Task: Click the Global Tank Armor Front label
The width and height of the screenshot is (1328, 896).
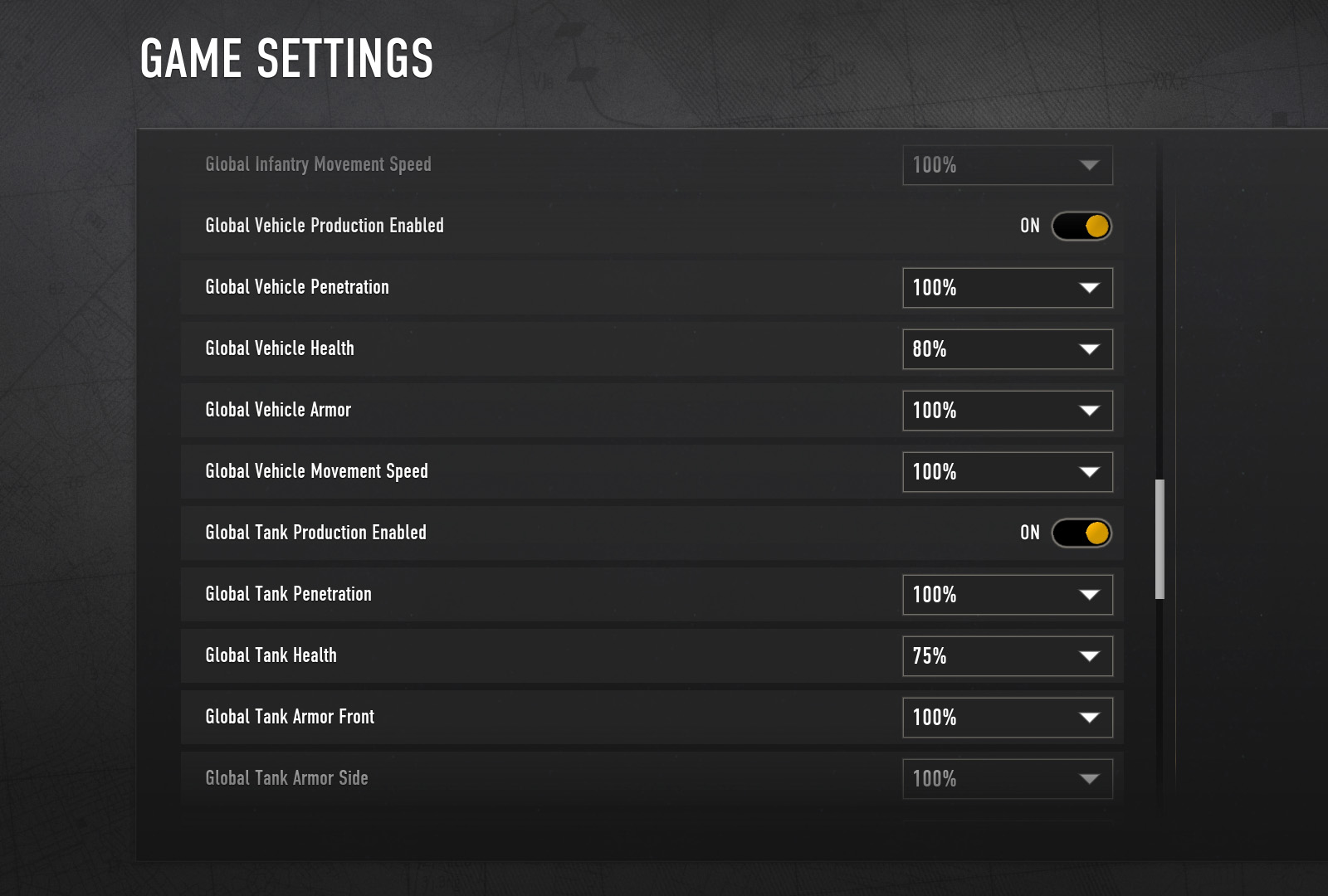Action: click(x=290, y=717)
